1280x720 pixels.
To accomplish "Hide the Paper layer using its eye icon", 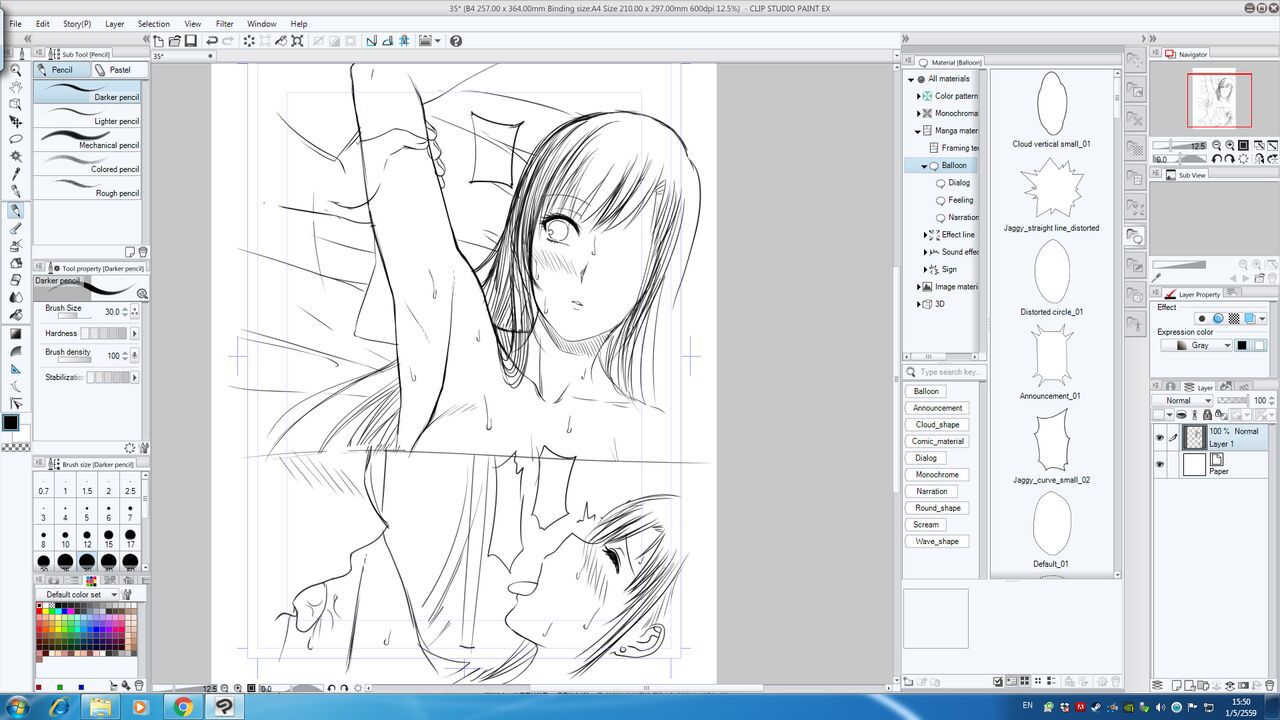I will pos(1160,465).
